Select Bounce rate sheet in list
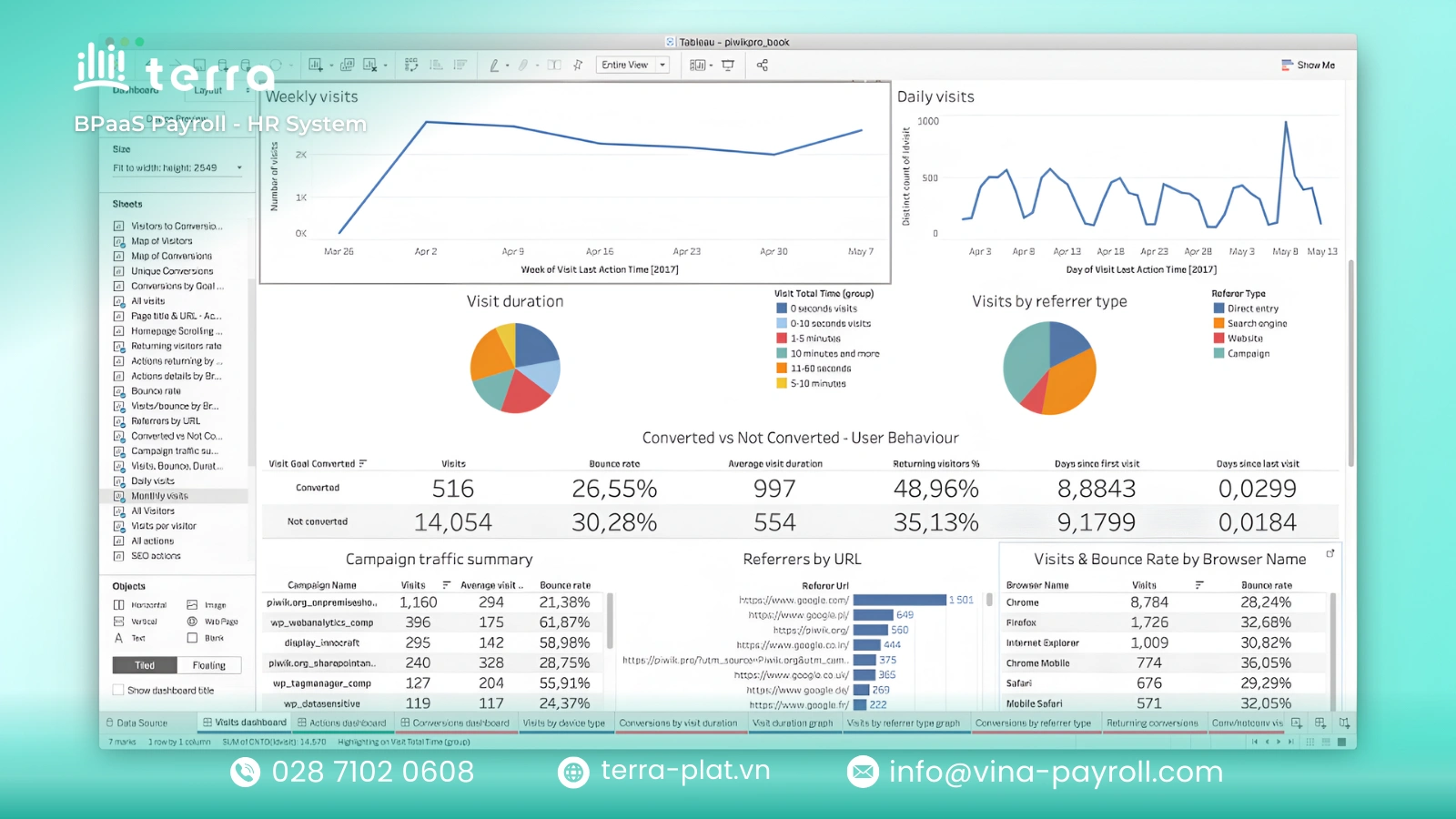The image size is (1456, 819). [157, 391]
